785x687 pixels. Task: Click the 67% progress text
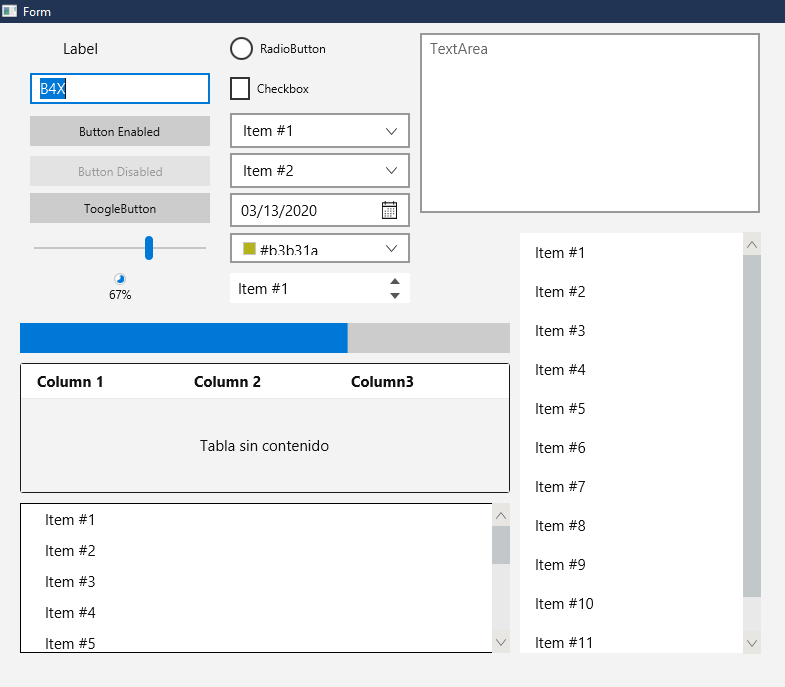click(x=120, y=295)
